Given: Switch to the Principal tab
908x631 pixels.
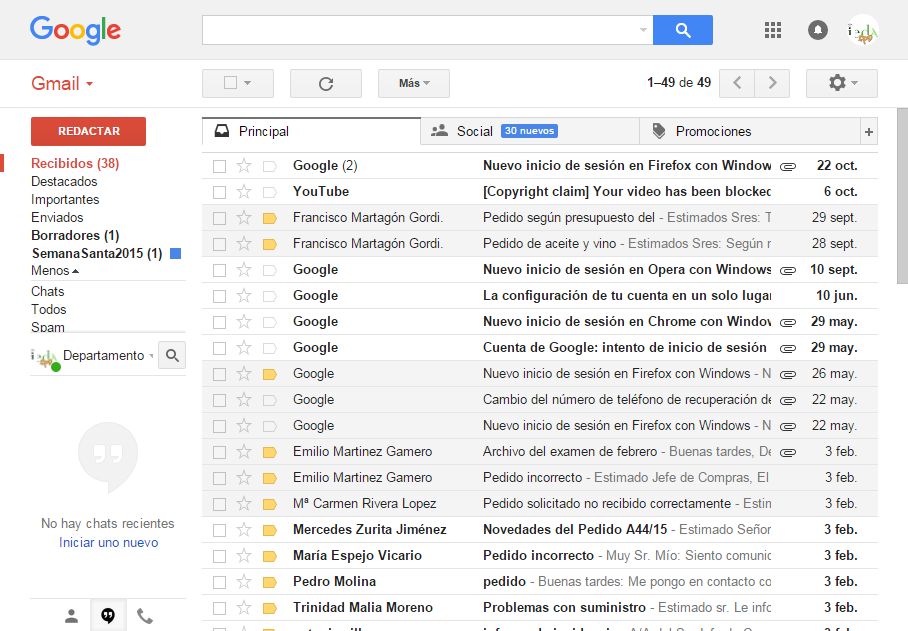Looking at the screenshot, I should coord(311,131).
